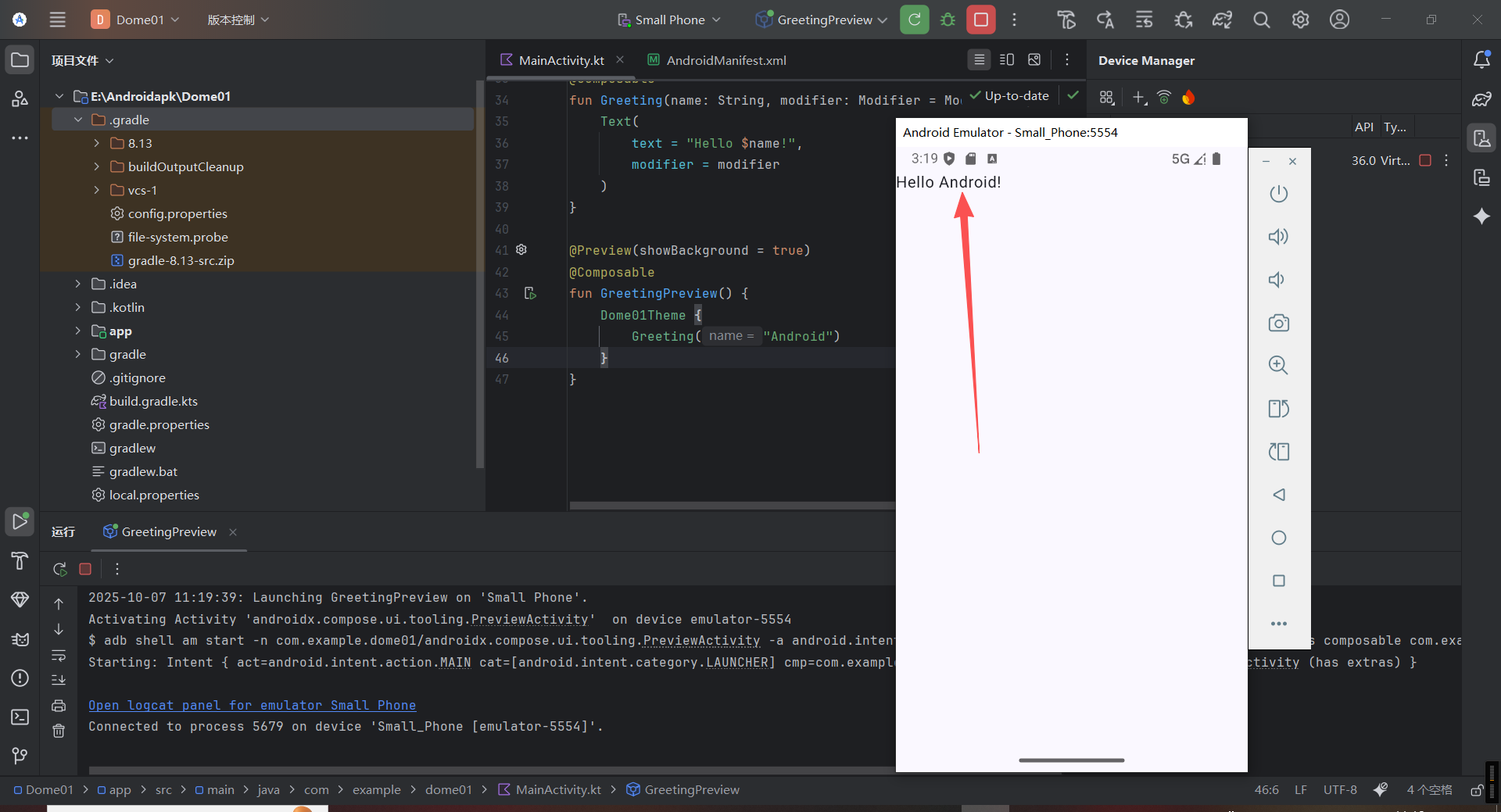Click the debug bug icon in toolbar
This screenshot has width=1501, height=812.
point(948,20)
